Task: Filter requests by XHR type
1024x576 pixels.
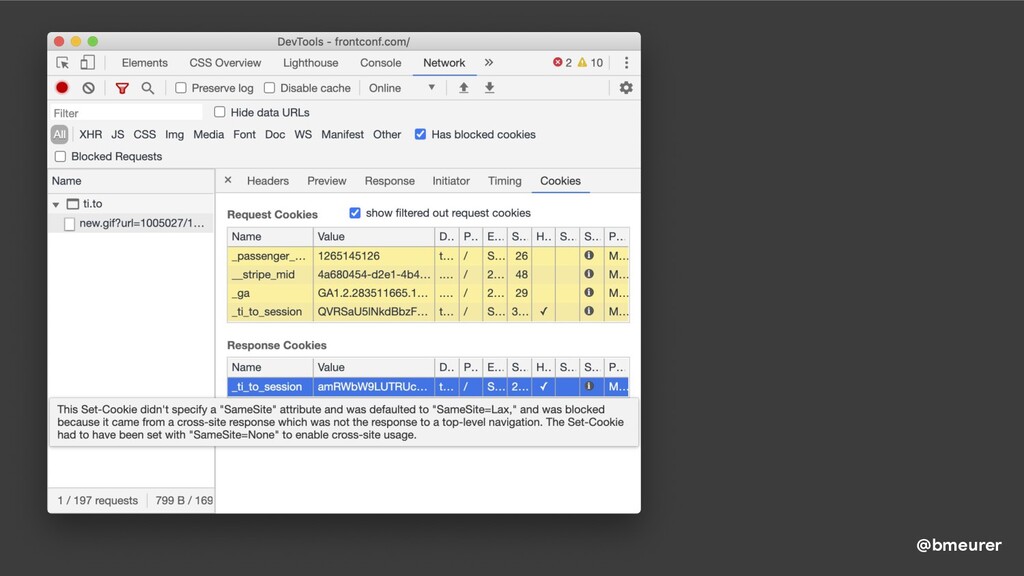Action: 90,134
